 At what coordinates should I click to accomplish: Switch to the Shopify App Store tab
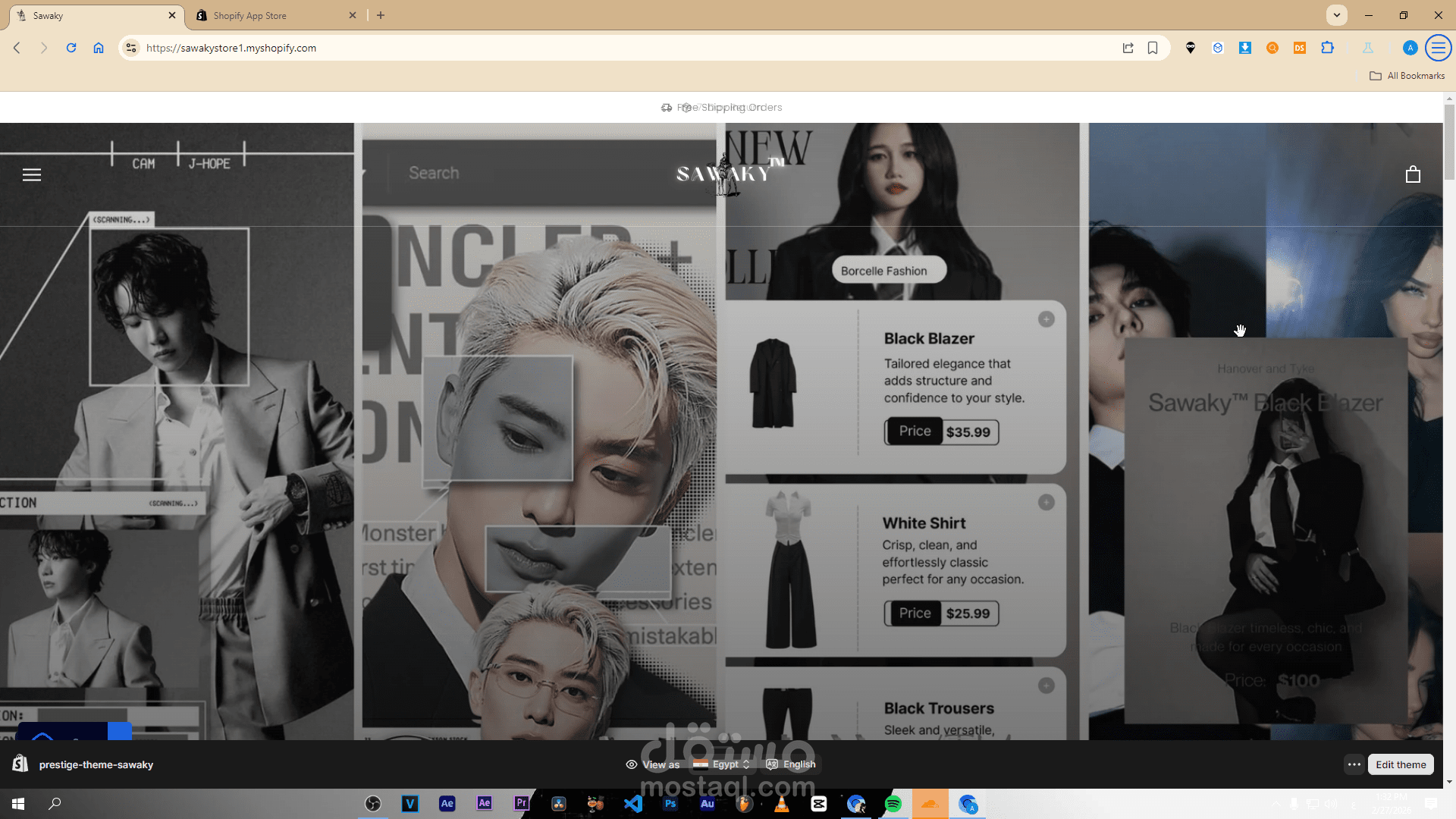[249, 15]
